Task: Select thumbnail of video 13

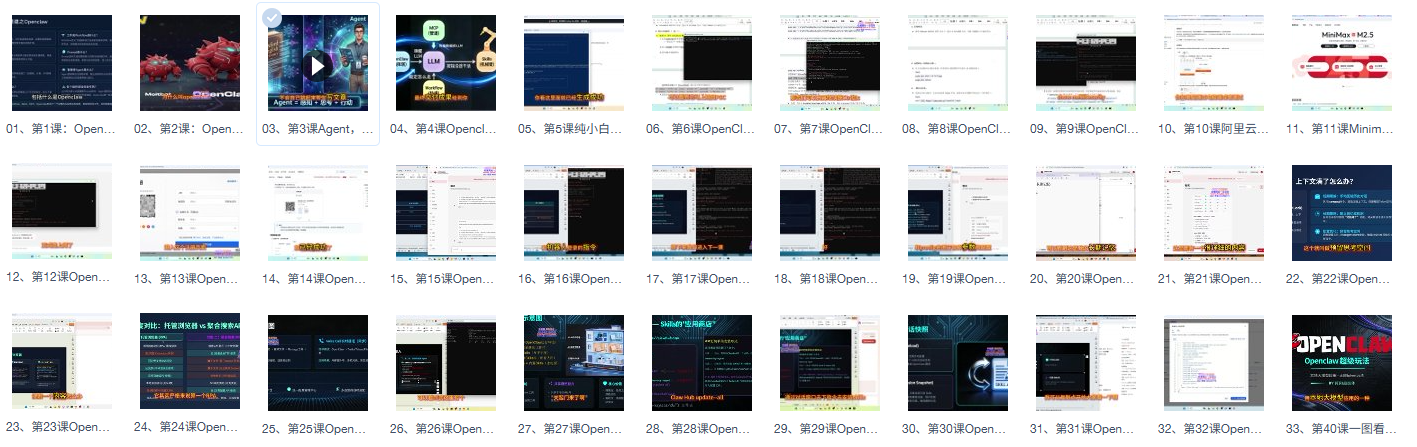Action: pos(190,213)
